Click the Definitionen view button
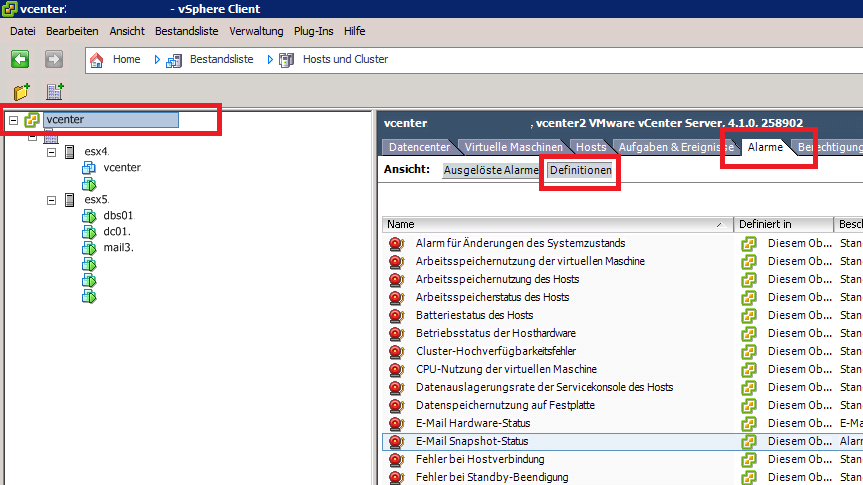 (580, 171)
